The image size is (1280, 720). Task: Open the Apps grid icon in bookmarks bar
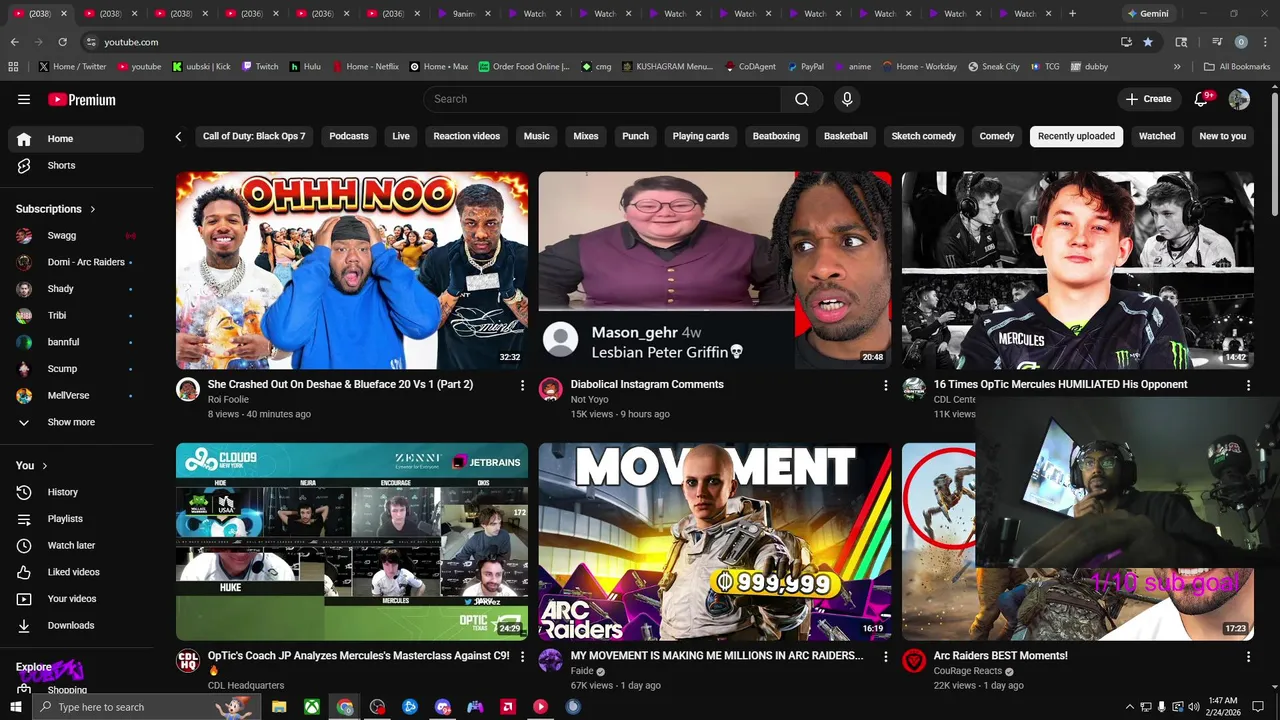coord(13,67)
